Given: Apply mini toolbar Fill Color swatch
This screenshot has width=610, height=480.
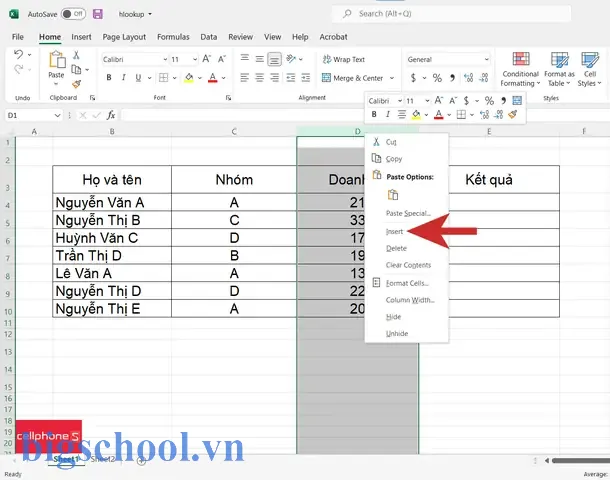Looking at the screenshot, I should click(416, 115).
